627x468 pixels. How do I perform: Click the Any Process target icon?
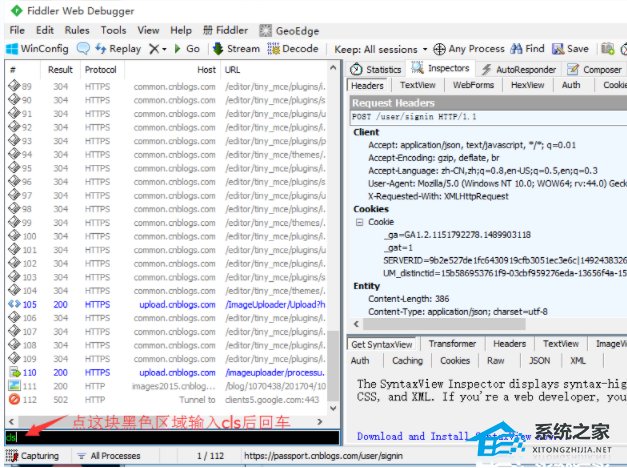tap(439, 49)
